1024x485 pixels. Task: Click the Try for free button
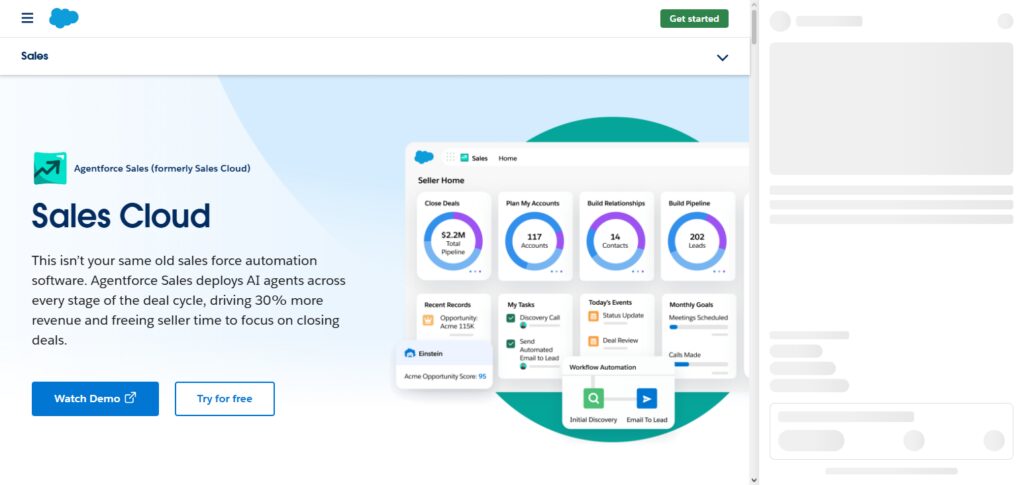point(225,399)
